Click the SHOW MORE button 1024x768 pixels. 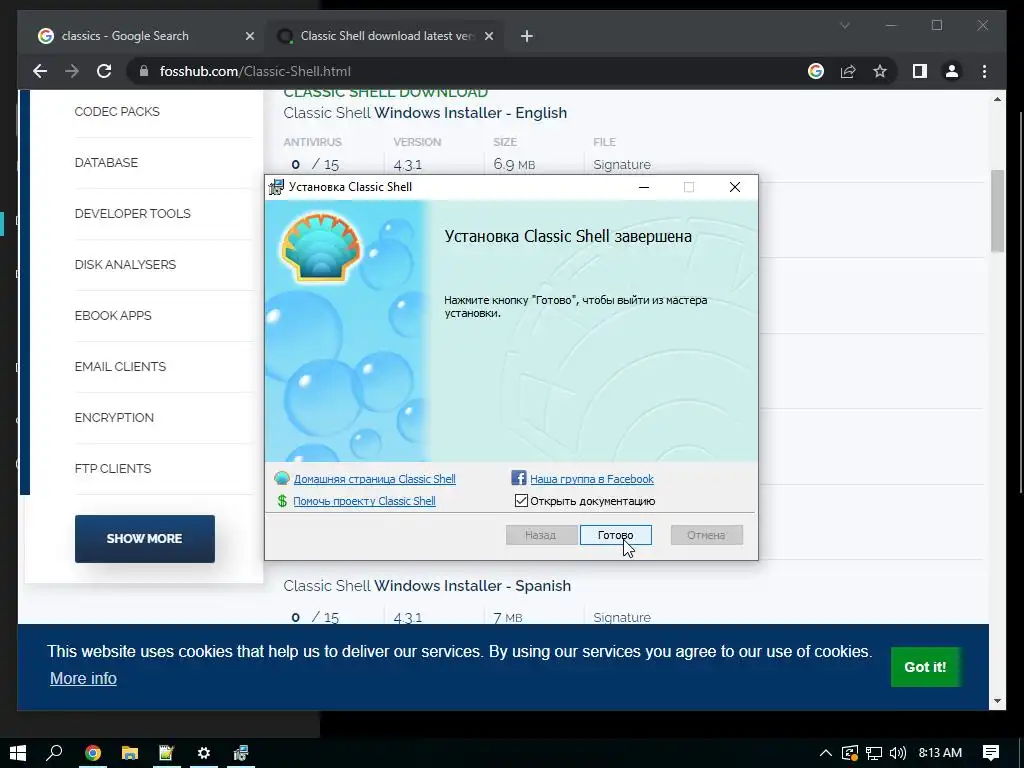click(144, 539)
